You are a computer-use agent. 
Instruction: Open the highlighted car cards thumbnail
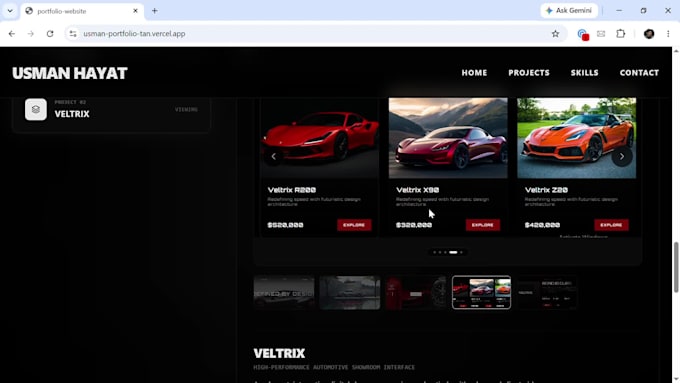click(x=481, y=293)
